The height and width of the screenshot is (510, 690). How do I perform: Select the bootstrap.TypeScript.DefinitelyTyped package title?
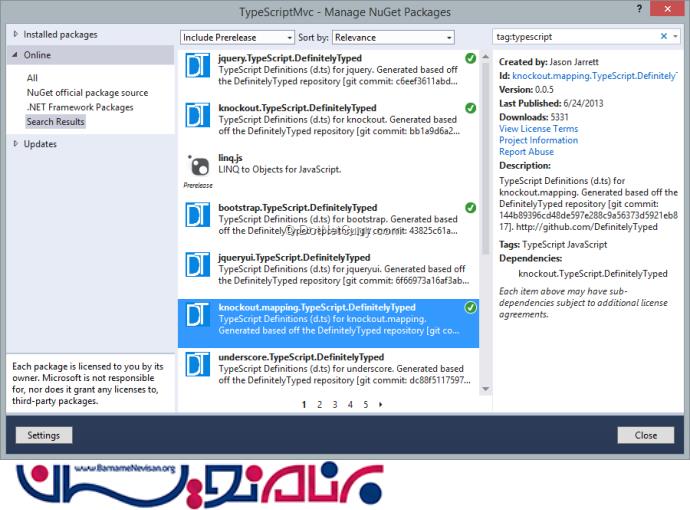(x=298, y=208)
